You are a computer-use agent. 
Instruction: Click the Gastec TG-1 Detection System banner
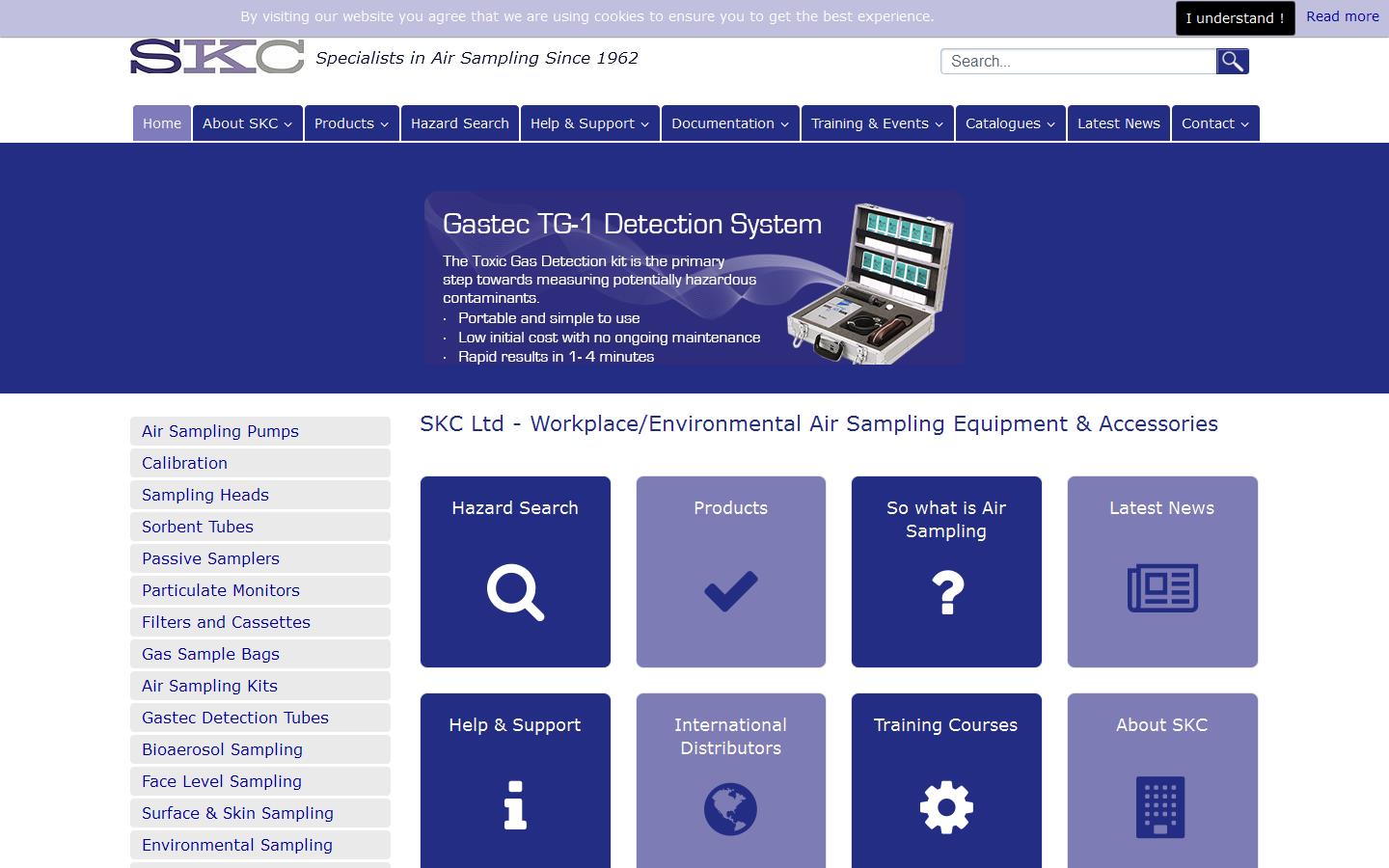[694, 278]
